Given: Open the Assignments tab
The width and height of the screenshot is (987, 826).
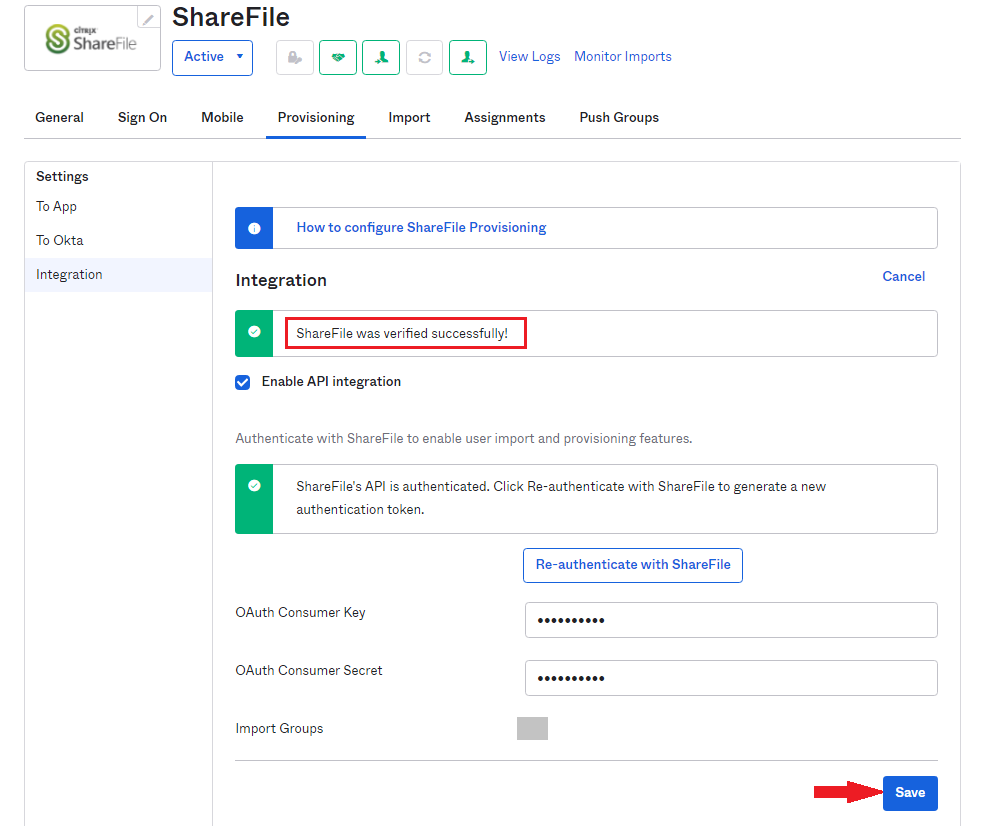Looking at the screenshot, I should pos(504,118).
